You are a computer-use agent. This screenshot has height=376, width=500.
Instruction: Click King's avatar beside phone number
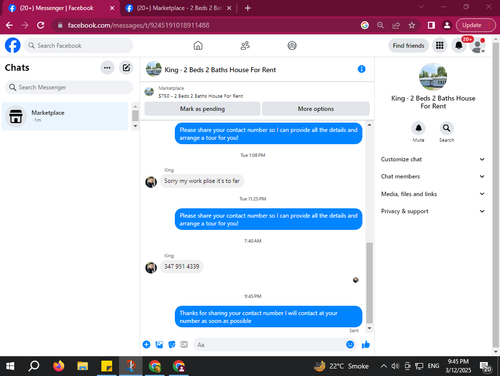(x=151, y=267)
